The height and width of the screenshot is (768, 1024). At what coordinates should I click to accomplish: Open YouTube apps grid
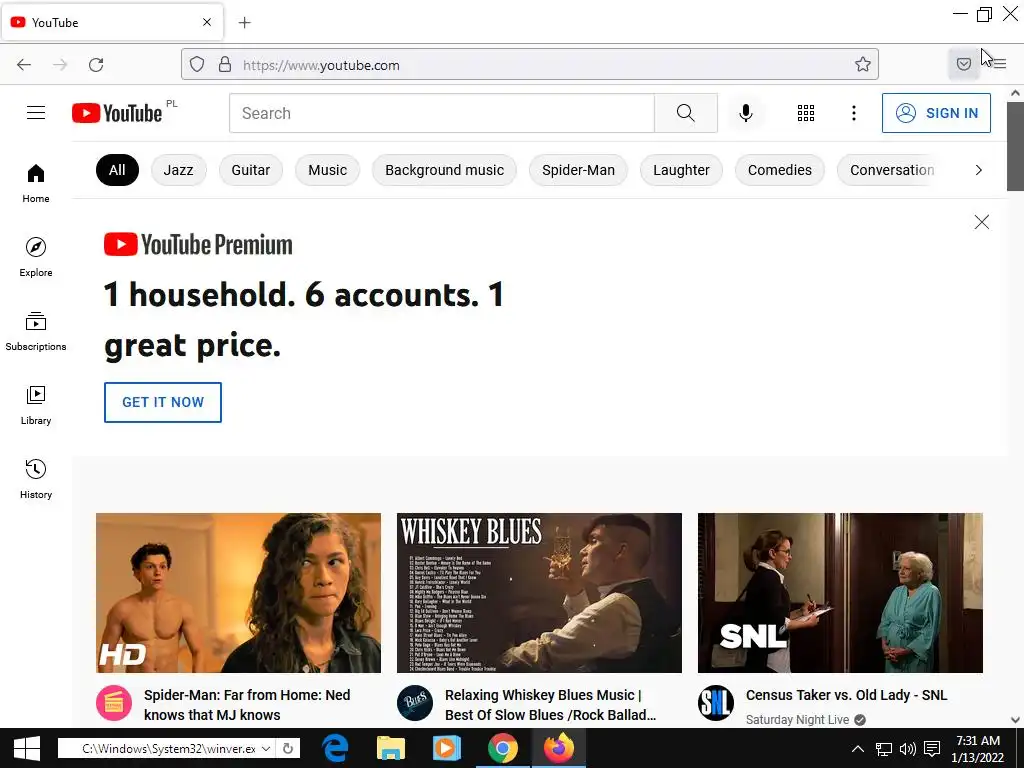(x=806, y=113)
